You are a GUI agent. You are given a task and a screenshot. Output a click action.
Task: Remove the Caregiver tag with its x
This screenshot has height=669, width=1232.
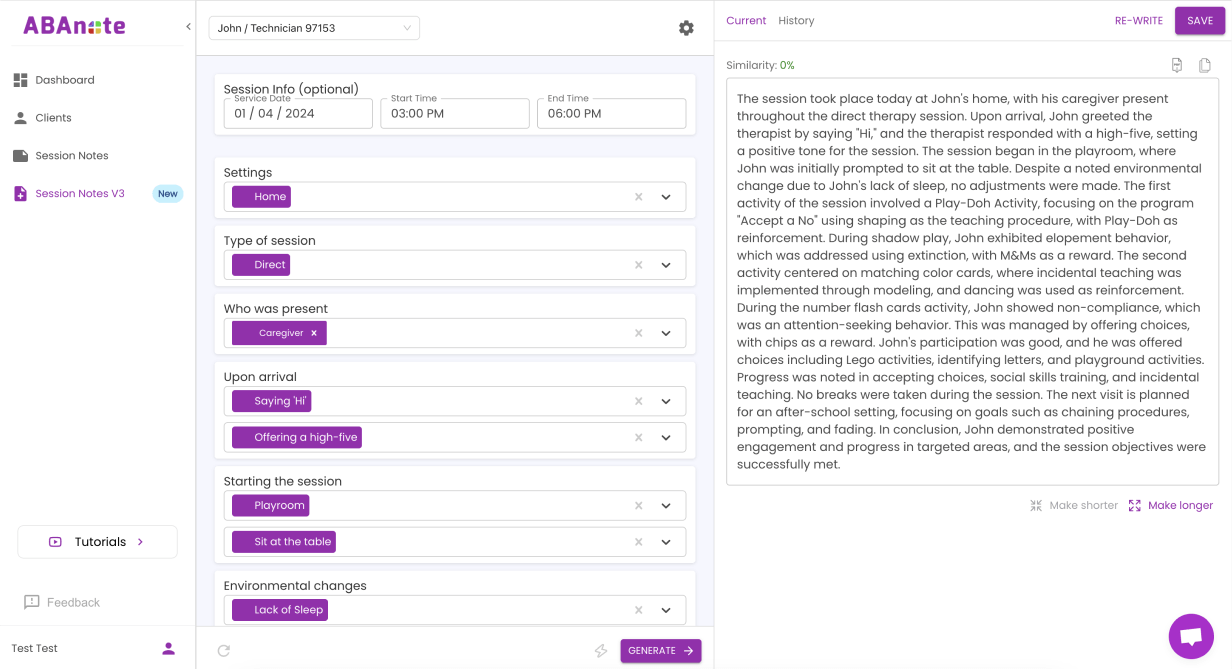(x=313, y=332)
